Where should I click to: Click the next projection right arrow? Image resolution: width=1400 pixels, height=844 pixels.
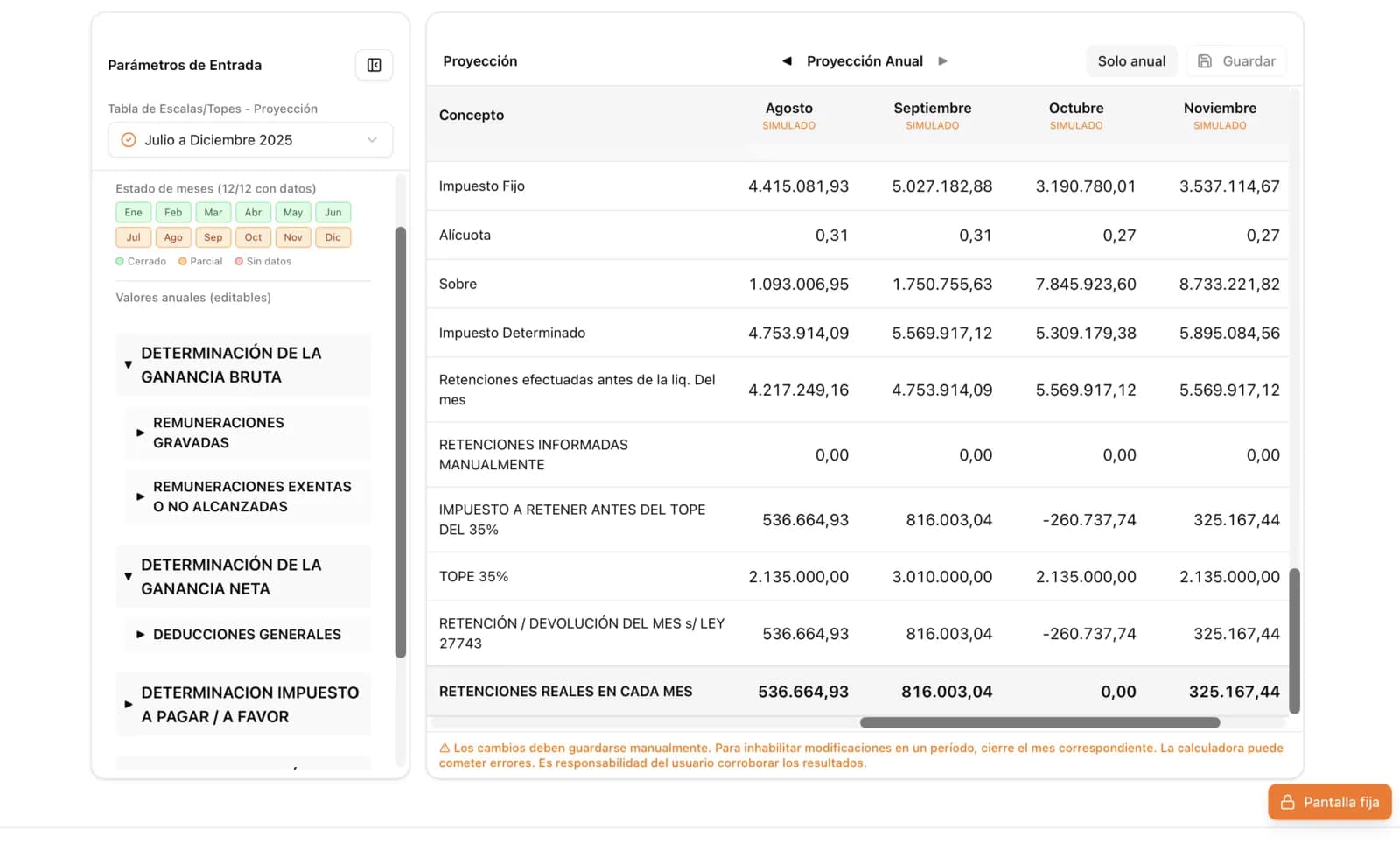tap(942, 61)
